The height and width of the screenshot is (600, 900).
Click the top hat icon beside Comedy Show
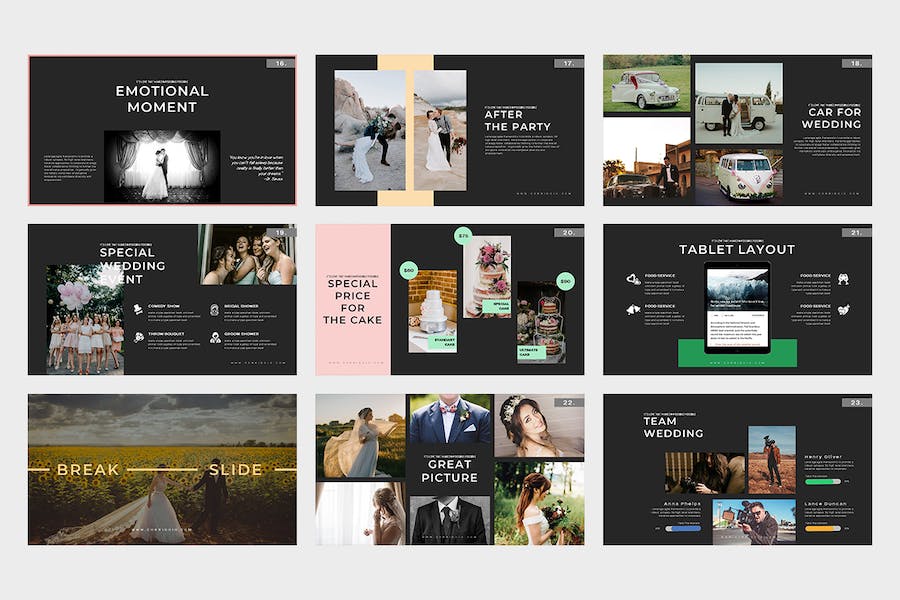(x=138, y=309)
